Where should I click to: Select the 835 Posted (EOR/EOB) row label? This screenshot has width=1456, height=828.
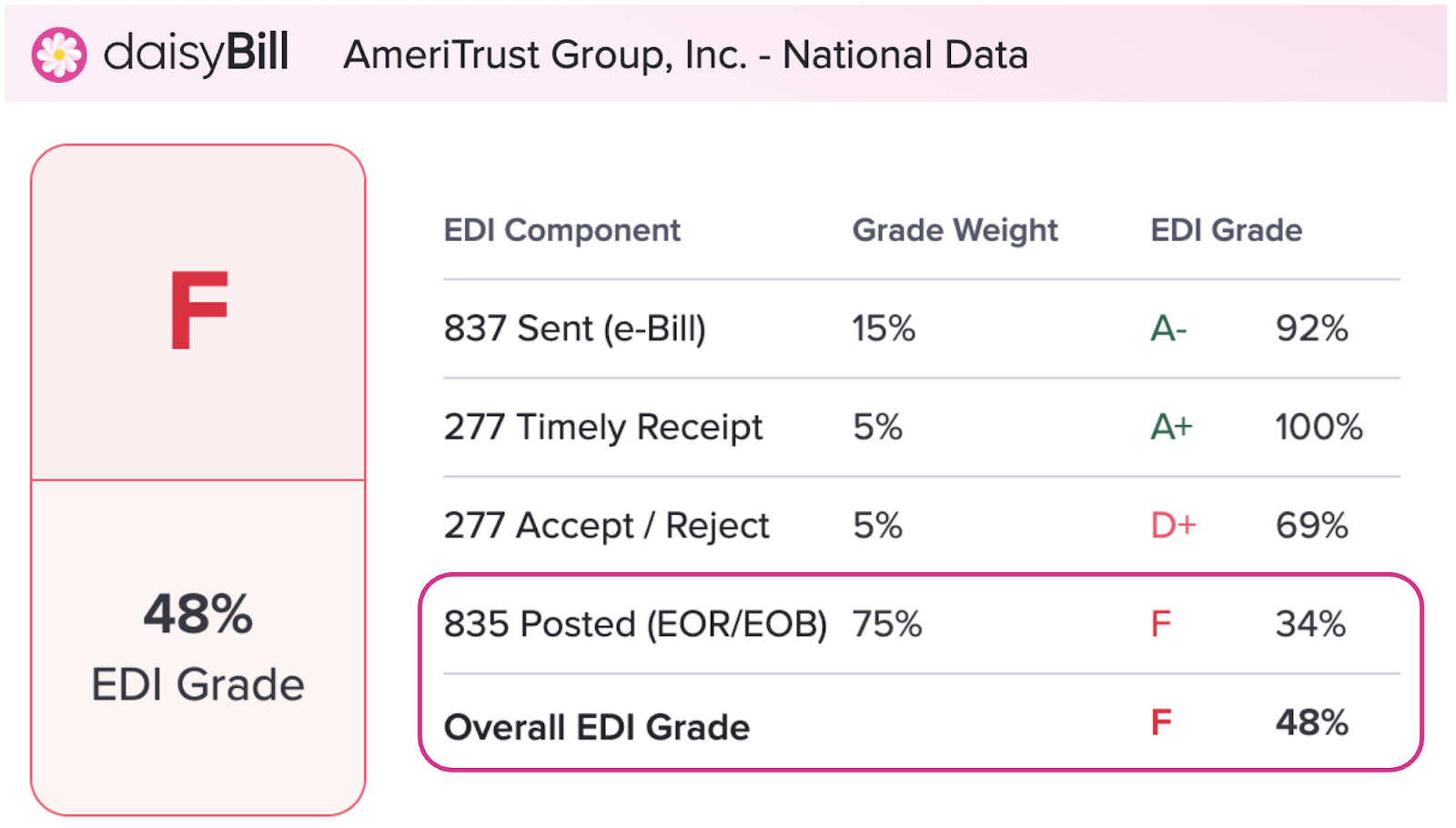(635, 624)
